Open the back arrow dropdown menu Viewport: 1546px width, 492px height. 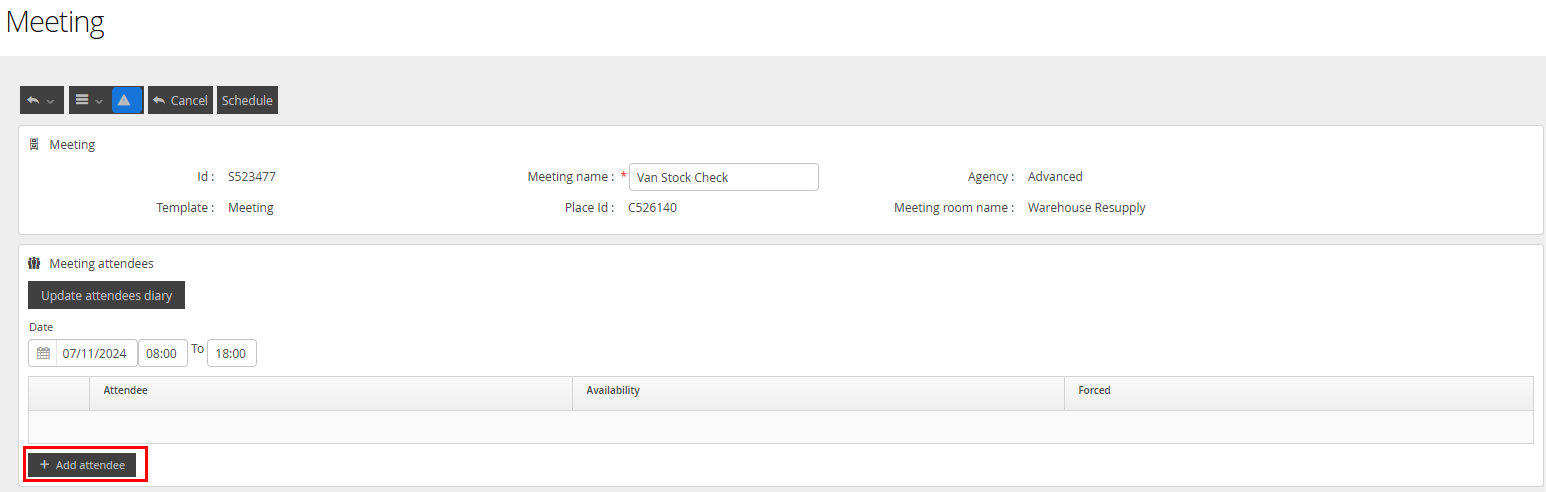coord(41,100)
